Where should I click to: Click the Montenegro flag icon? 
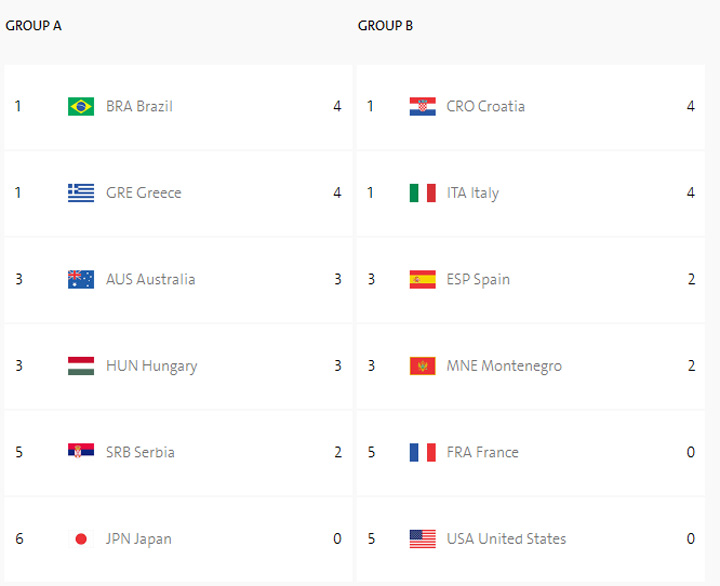click(x=422, y=366)
